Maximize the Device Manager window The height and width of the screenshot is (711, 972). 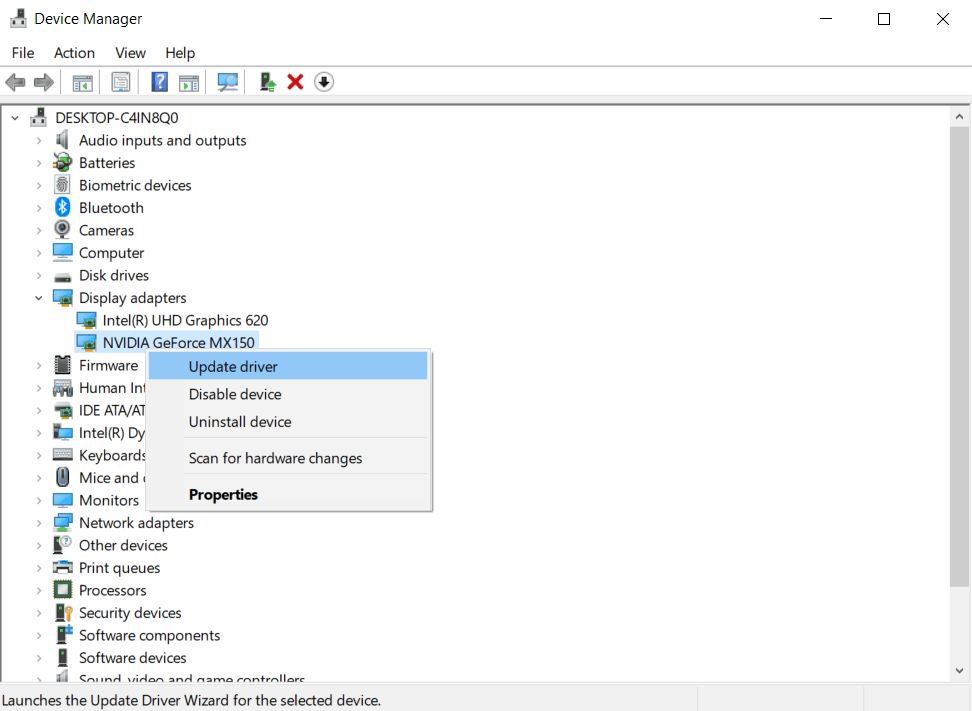click(884, 19)
